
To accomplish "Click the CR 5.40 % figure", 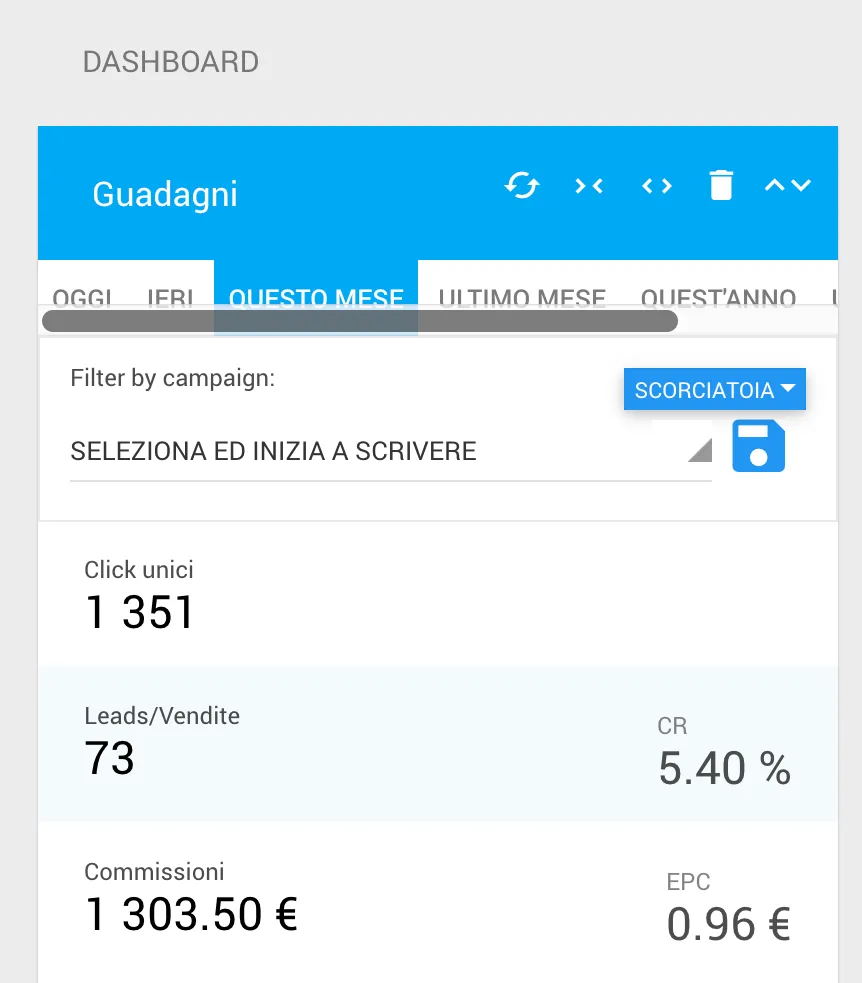I will coord(724,768).
